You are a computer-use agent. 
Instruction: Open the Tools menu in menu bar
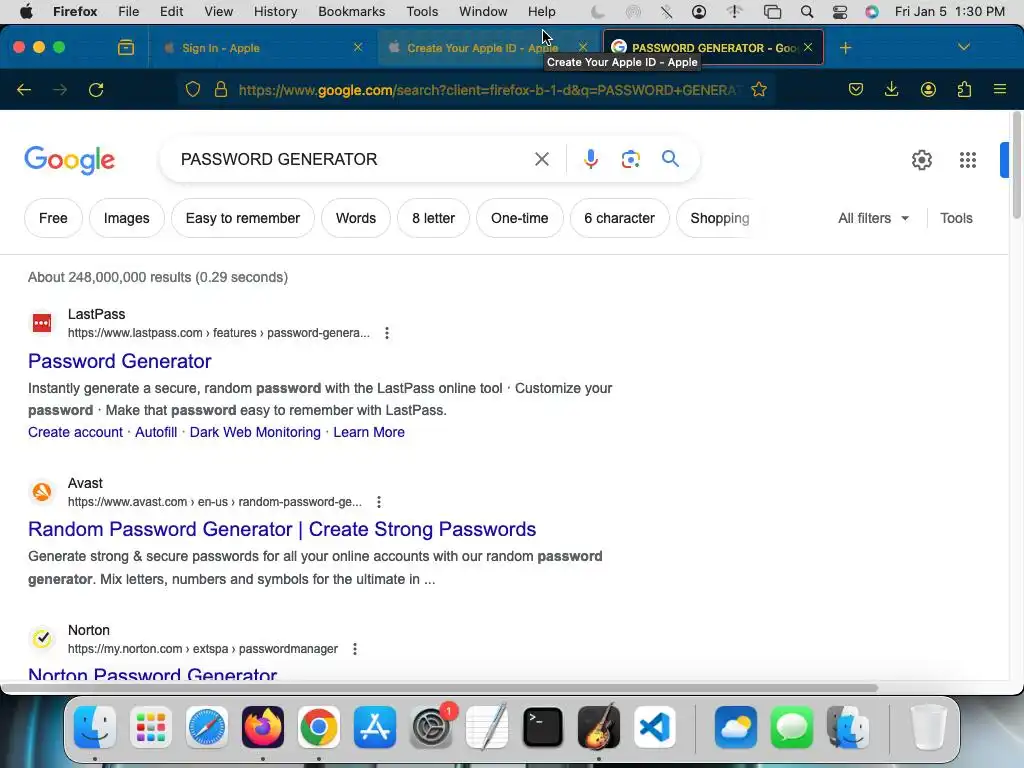[x=422, y=12]
